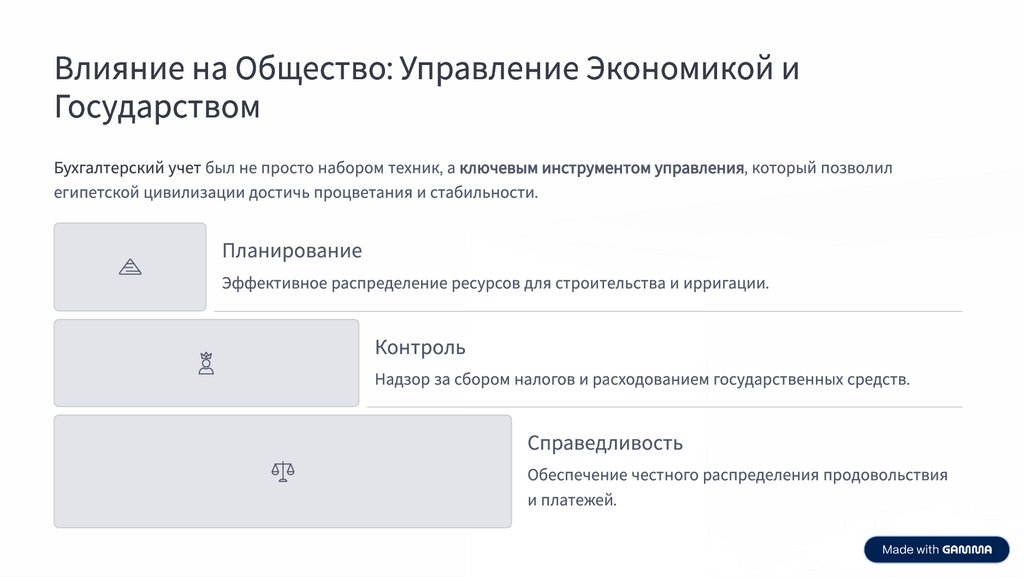Open the Made with Gamma badge

936,549
